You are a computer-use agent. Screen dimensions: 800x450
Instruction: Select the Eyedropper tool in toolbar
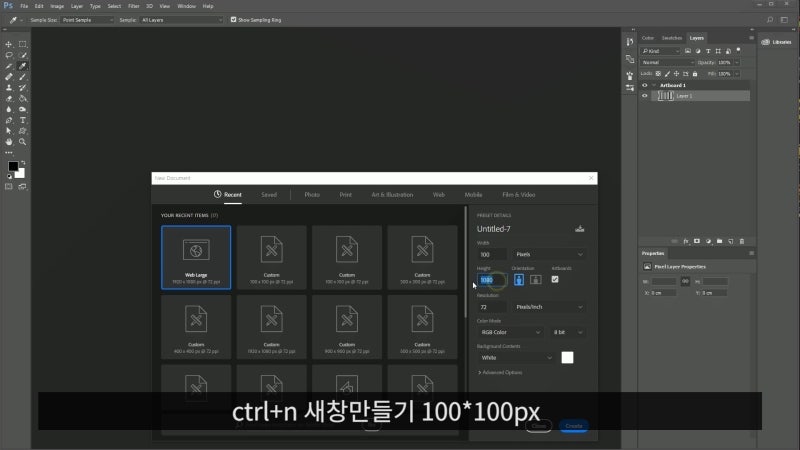pyautogui.click(x=22, y=66)
